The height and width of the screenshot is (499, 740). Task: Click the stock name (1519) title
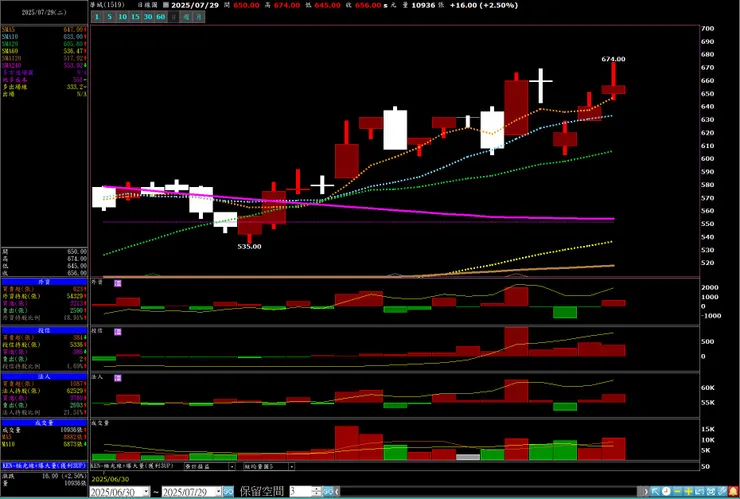[108, 5]
